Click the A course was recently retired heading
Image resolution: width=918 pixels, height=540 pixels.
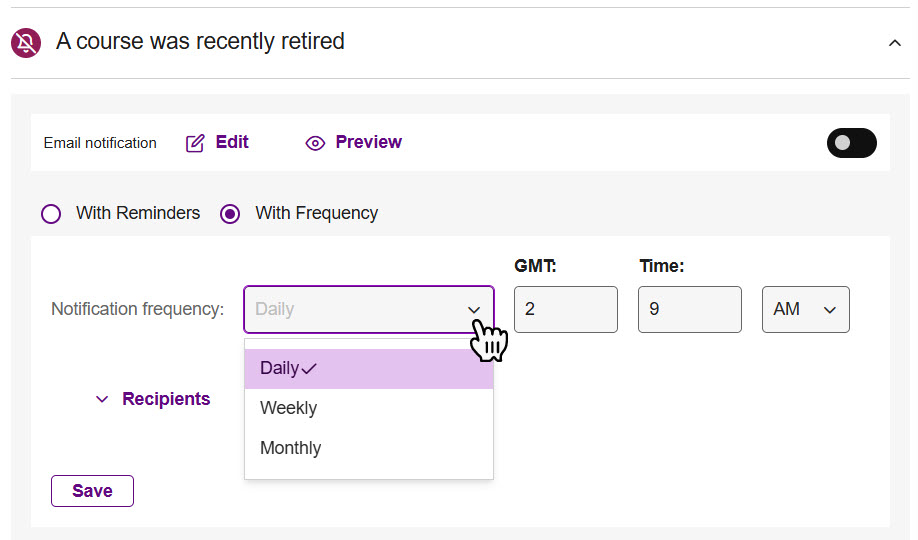point(200,42)
